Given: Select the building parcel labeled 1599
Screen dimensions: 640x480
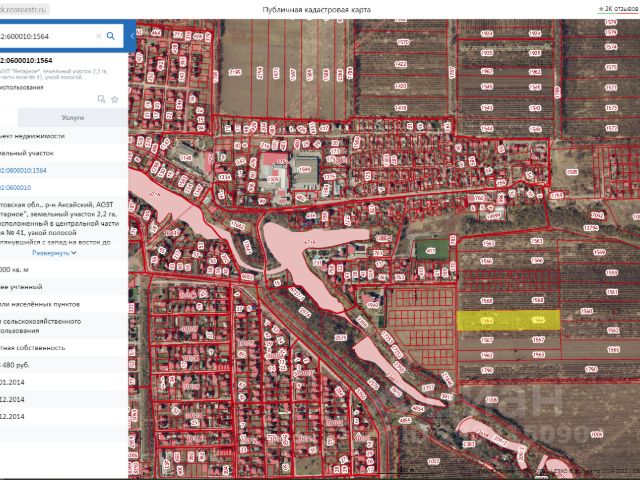Looking at the screenshot, I should coord(304,169).
